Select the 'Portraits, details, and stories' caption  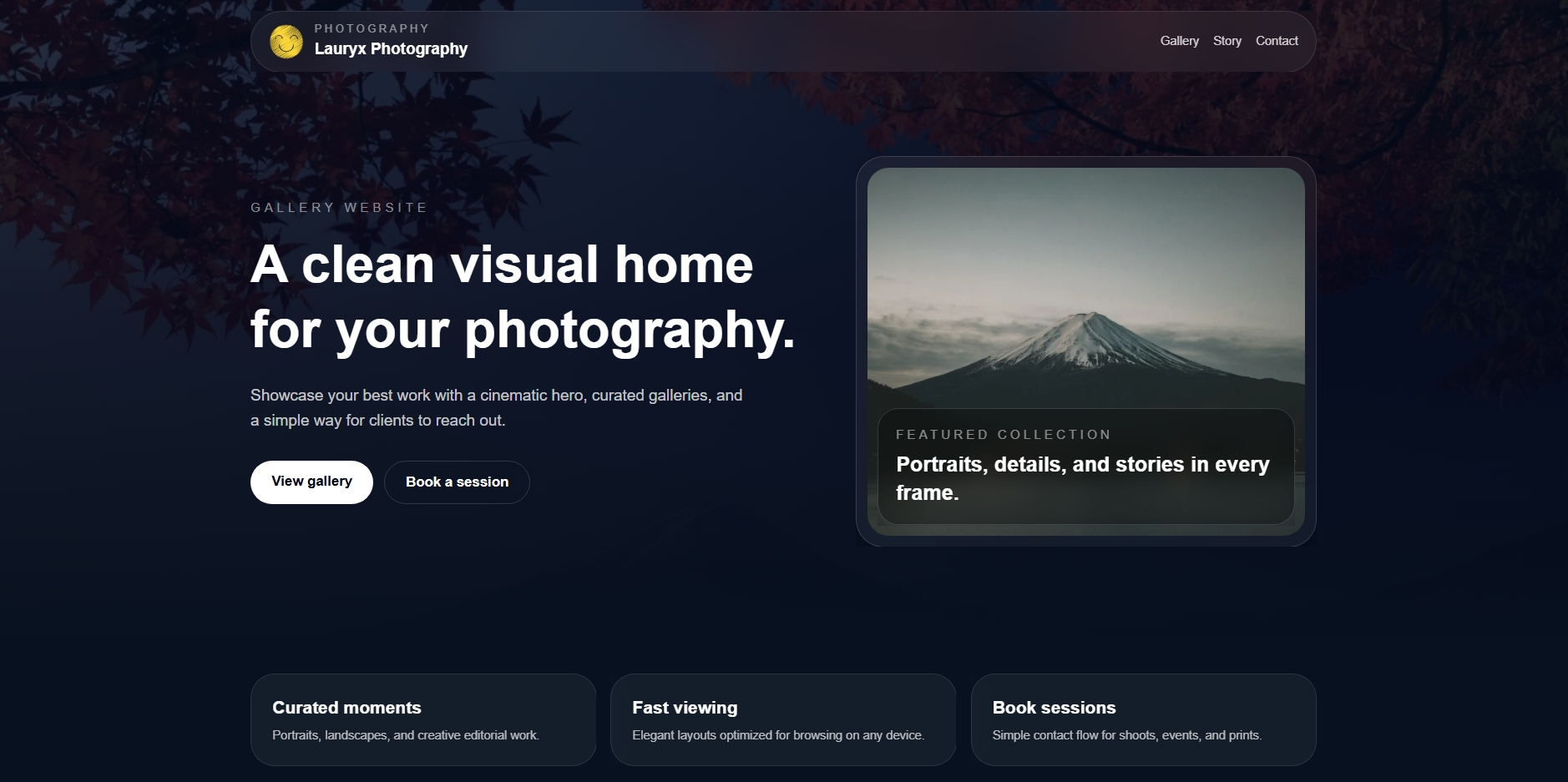(x=1082, y=478)
